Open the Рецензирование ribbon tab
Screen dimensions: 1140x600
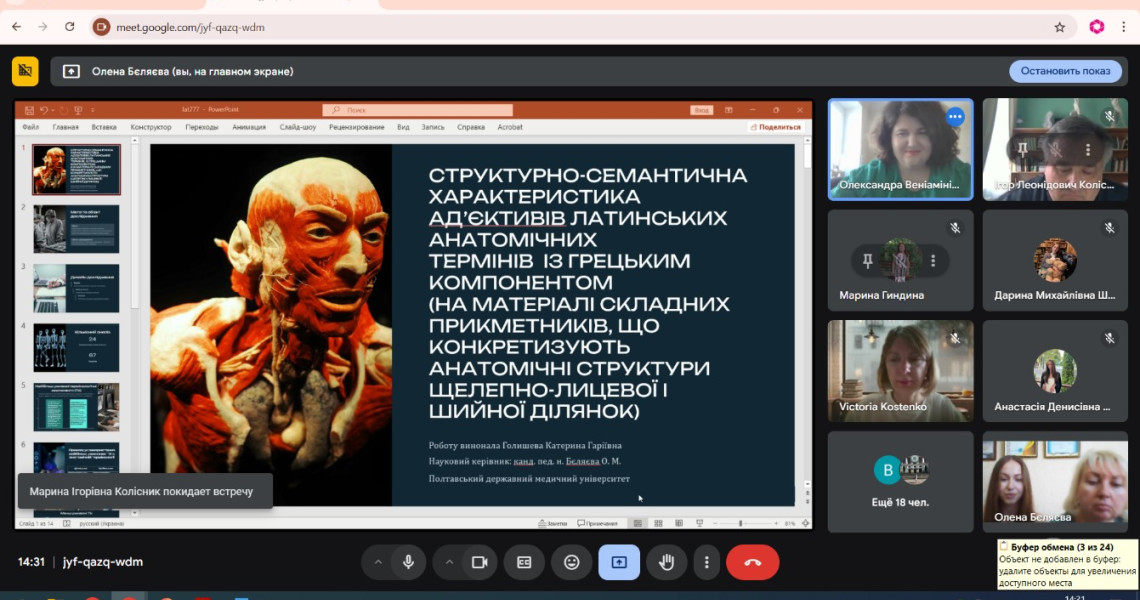tap(356, 127)
